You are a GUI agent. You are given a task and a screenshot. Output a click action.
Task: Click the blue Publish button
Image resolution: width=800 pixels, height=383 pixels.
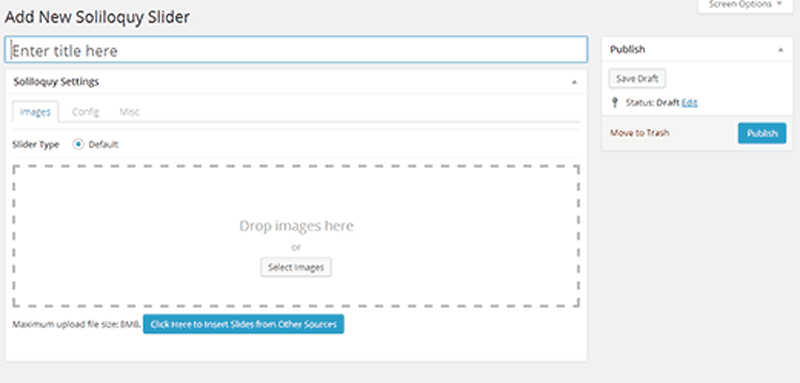coord(762,134)
